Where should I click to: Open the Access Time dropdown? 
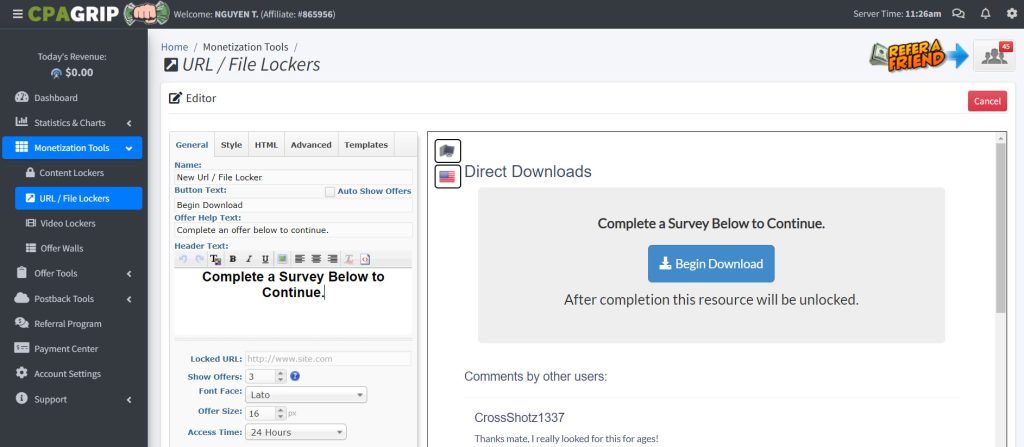pos(296,432)
